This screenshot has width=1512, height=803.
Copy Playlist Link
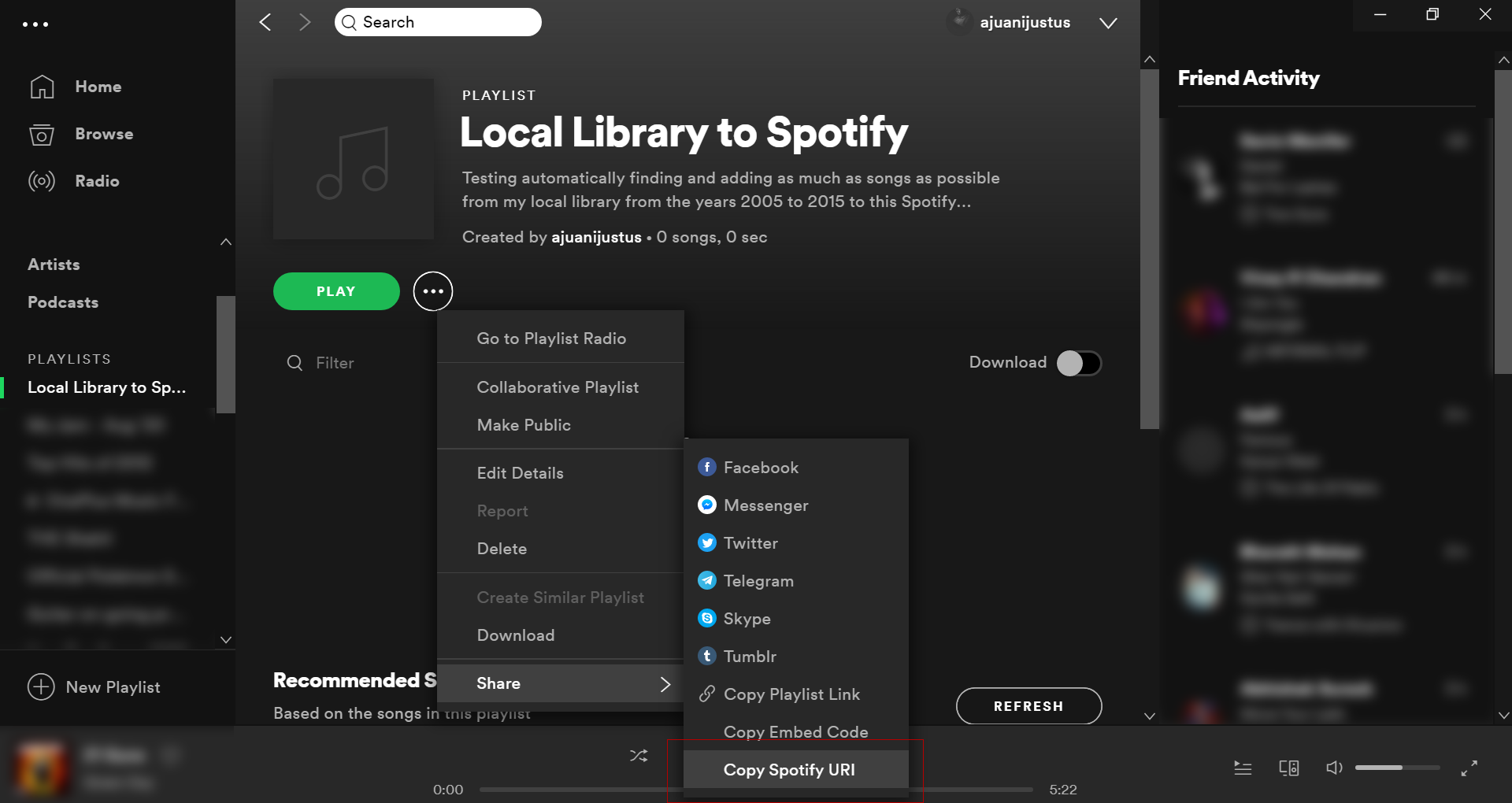point(796,694)
